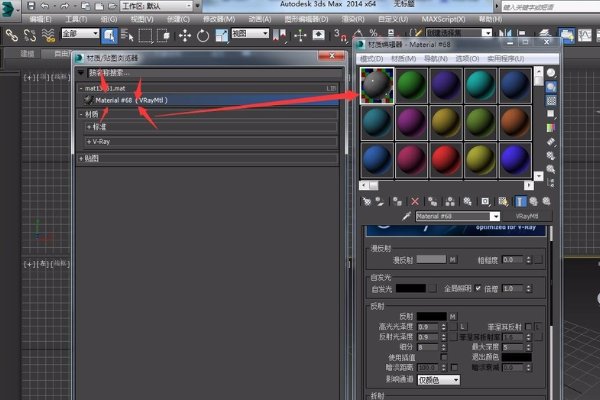
Task: Click the Select and Link chain icon
Action: (x=11, y=35)
